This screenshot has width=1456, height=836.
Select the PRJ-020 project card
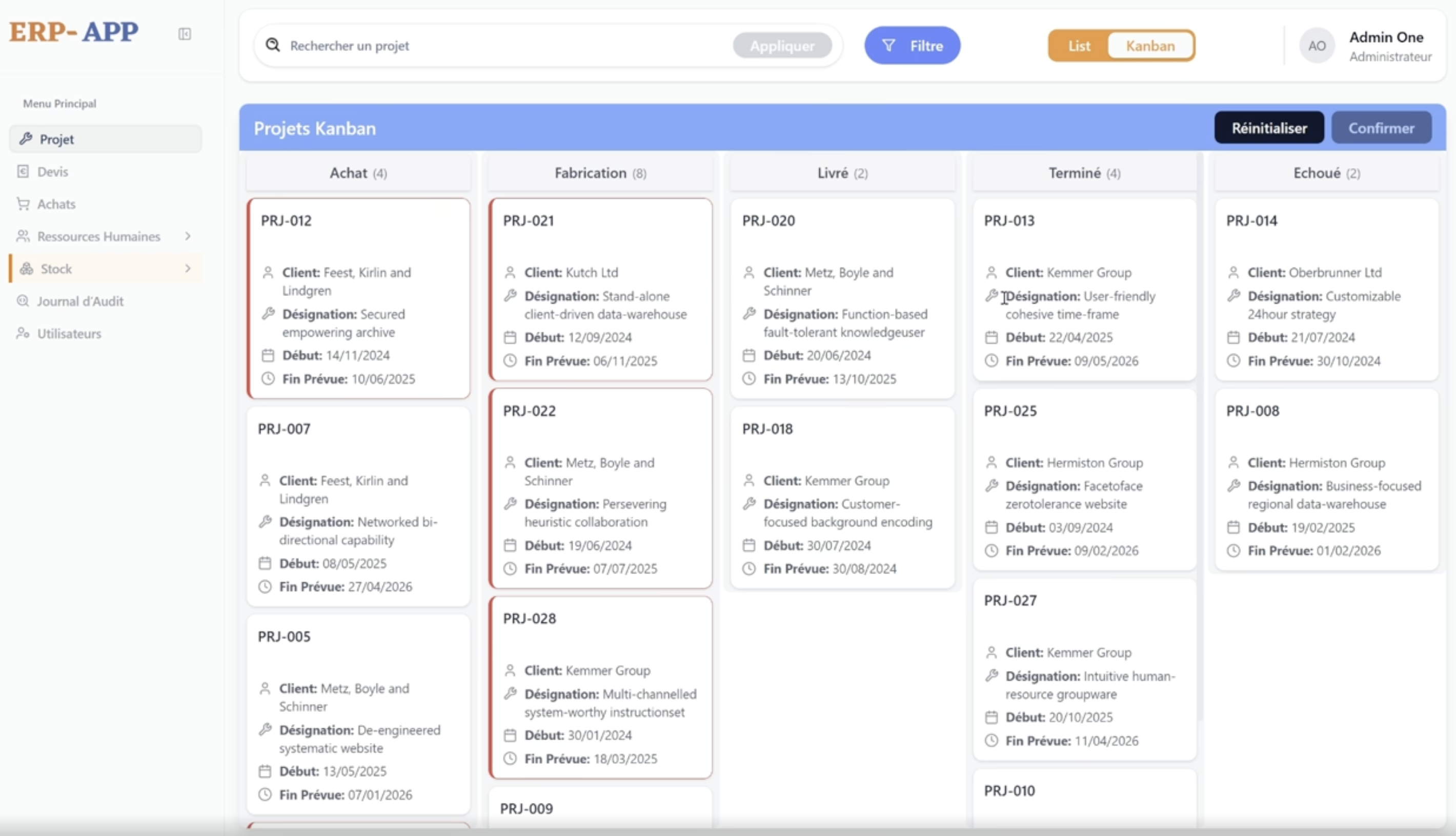point(842,298)
